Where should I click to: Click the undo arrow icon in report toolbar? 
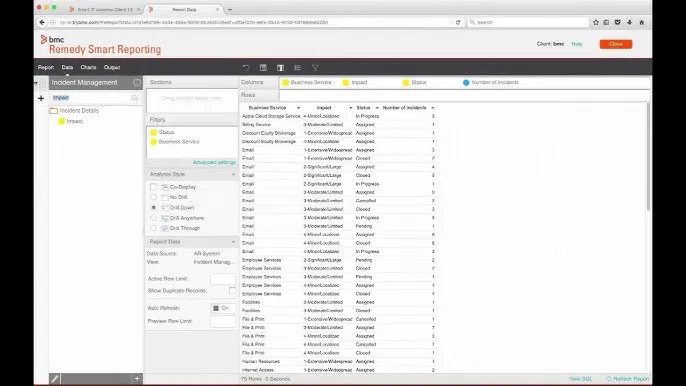[246, 68]
